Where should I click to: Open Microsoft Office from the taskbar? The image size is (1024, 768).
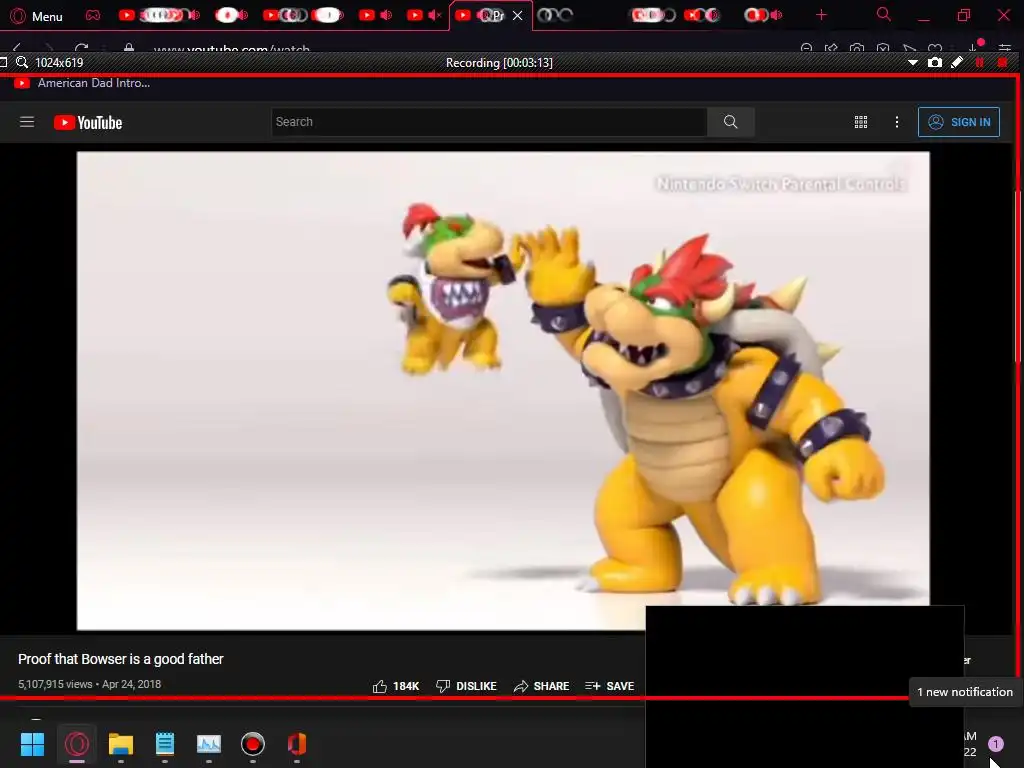pyautogui.click(x=296, y=744)
